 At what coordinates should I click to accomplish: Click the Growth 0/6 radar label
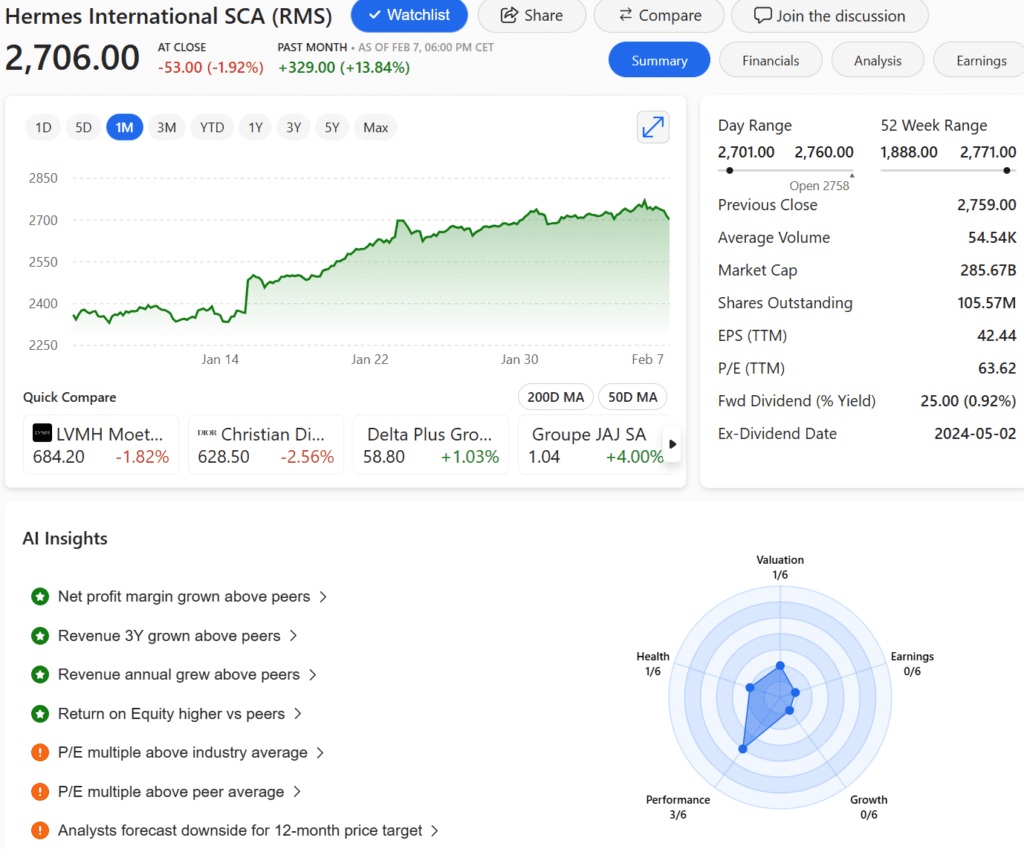869,807
